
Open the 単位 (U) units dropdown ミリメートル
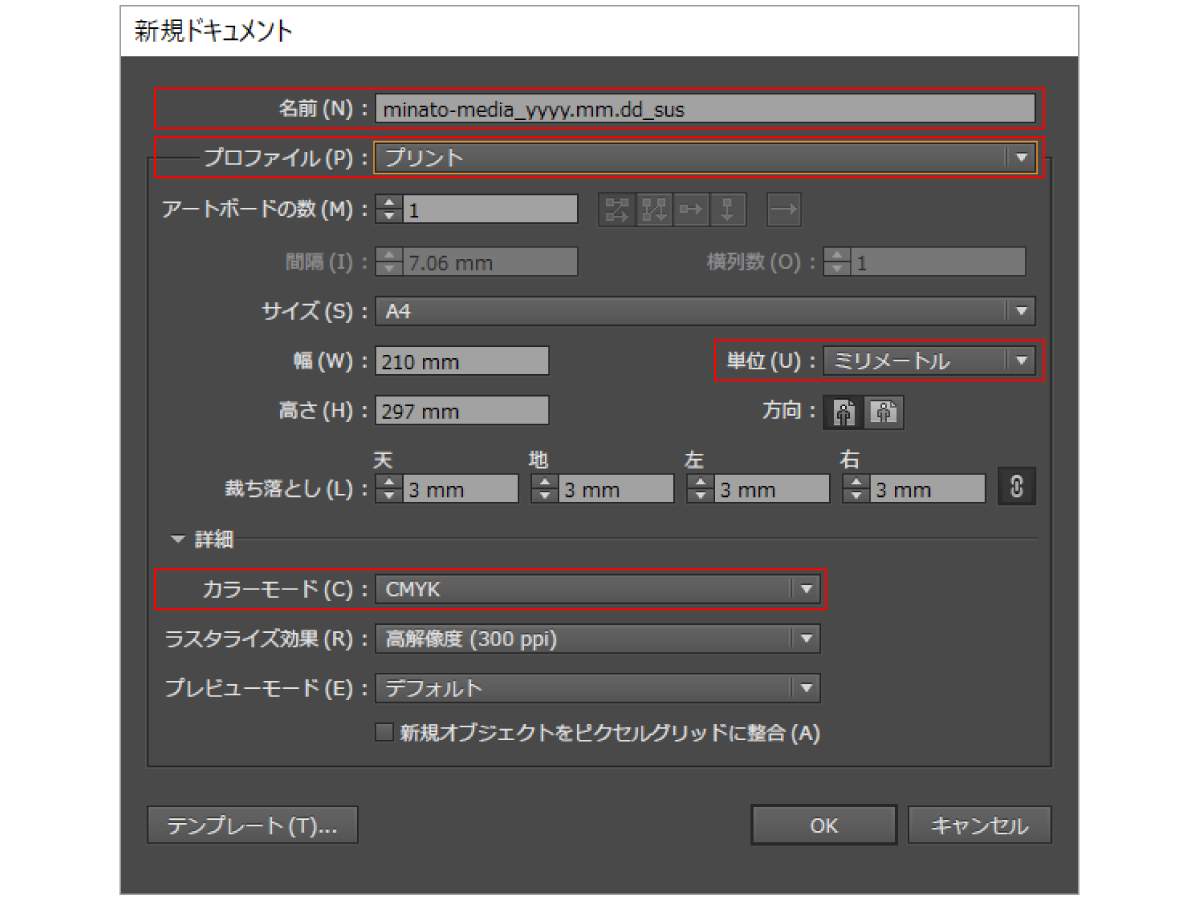pos(929,361)
